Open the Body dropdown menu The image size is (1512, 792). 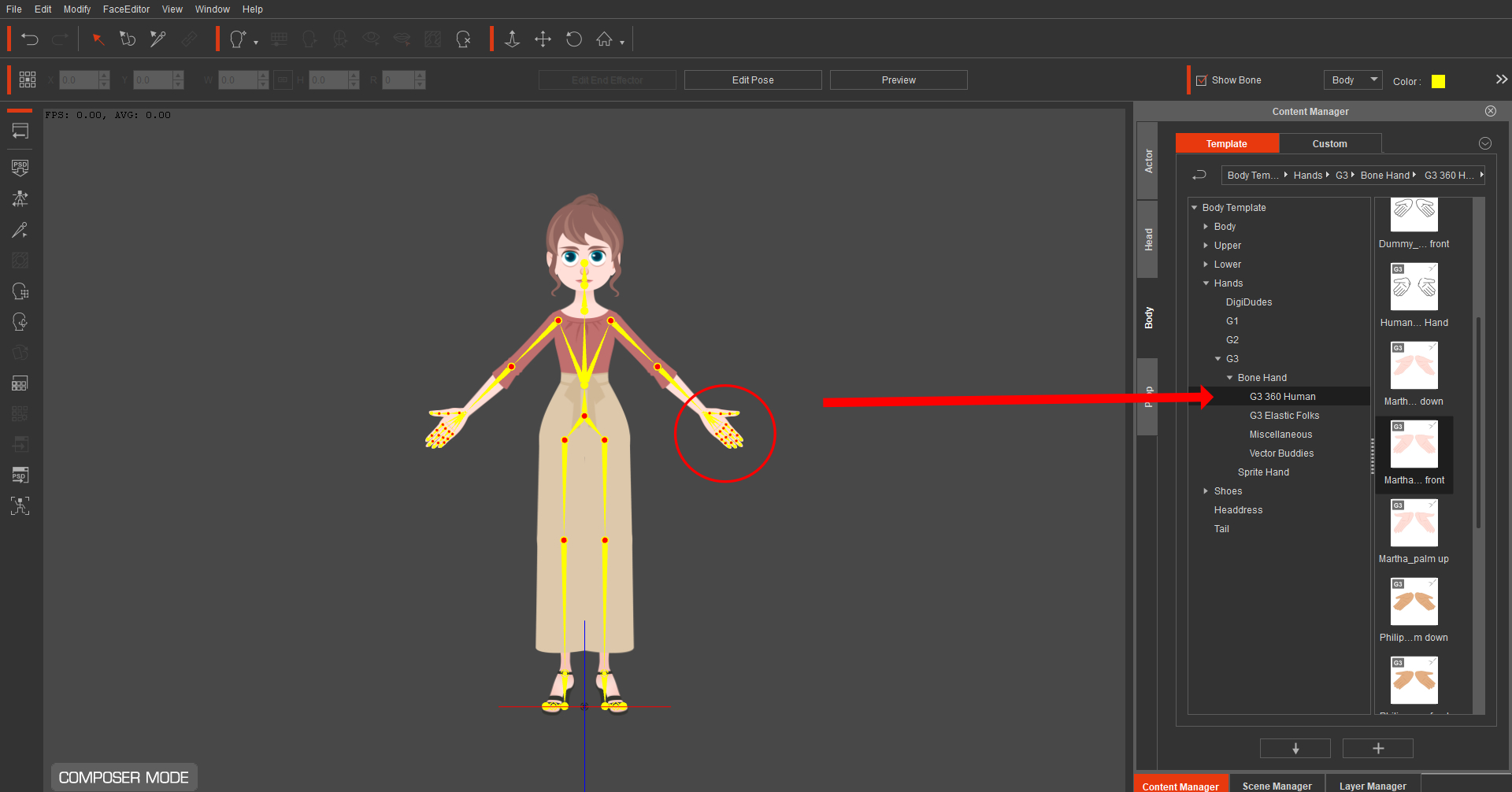pyautogui.click(x=1353, y=80)
